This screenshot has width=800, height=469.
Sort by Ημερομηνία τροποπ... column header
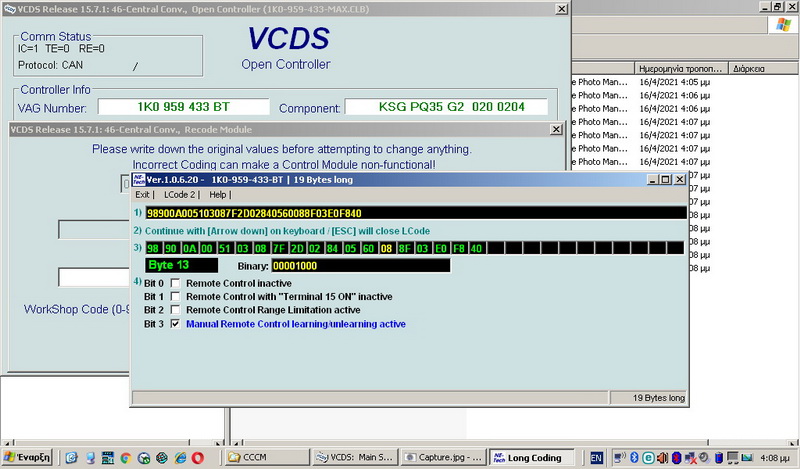point(681,68)
